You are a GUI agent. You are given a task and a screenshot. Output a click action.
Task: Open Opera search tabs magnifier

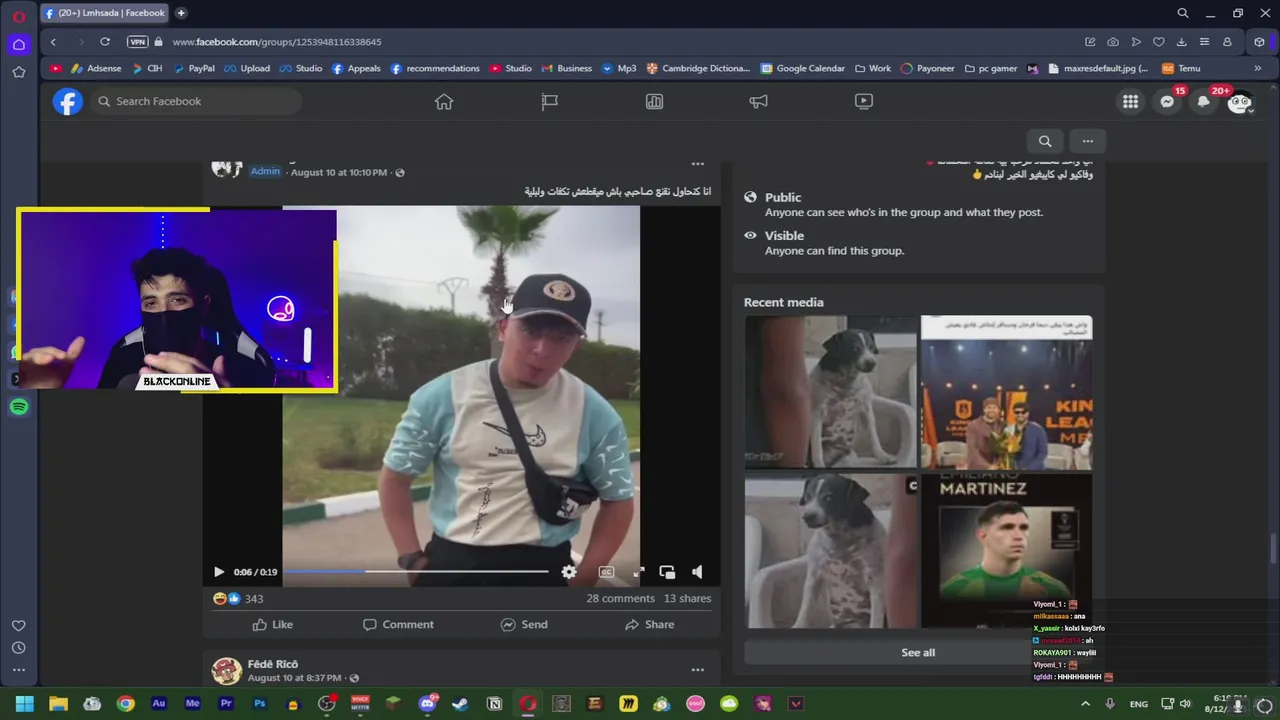coord(1183,13)
